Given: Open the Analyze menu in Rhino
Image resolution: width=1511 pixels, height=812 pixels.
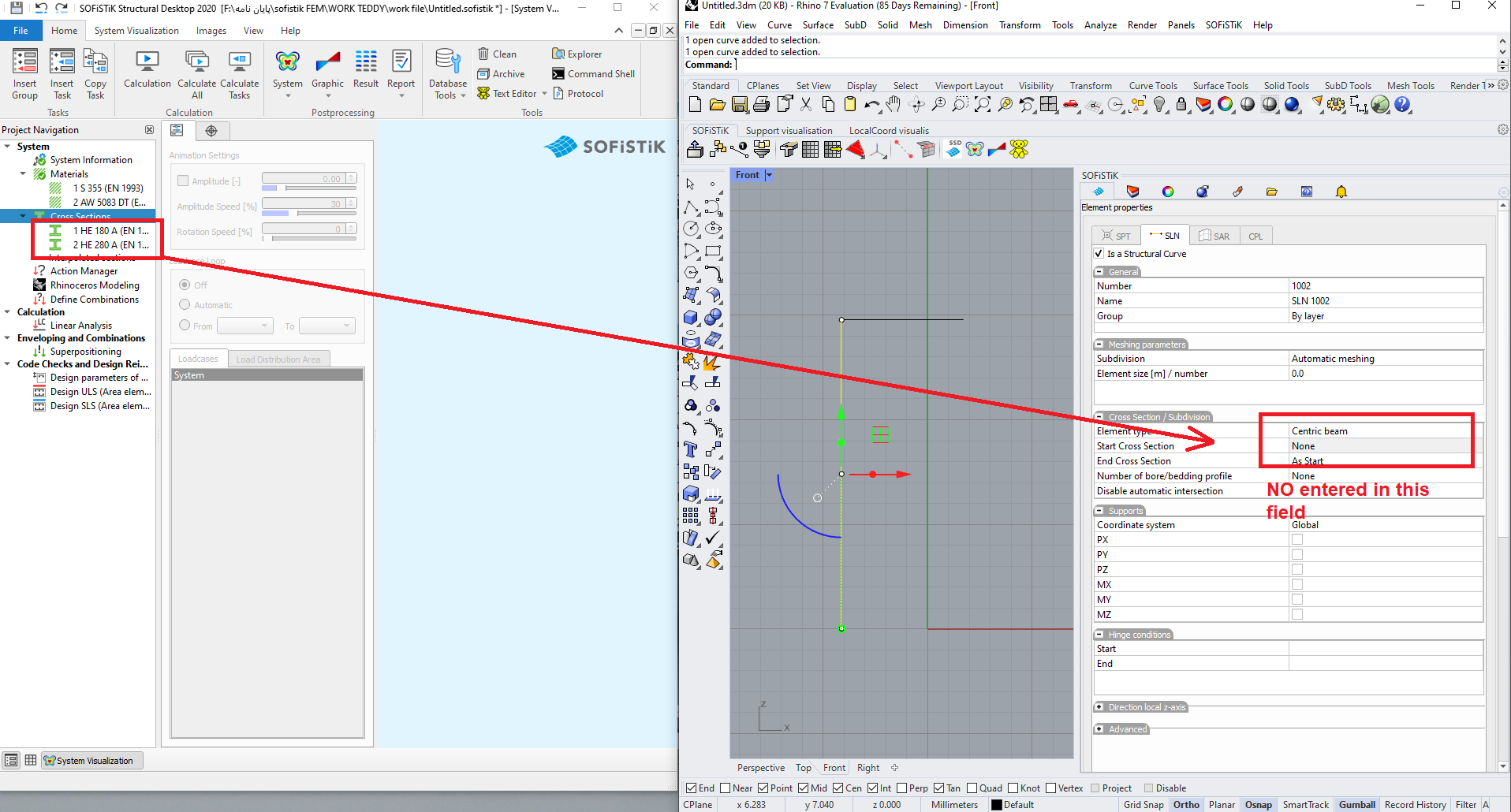Looking at the screenshot, I should click(1100, 25).
